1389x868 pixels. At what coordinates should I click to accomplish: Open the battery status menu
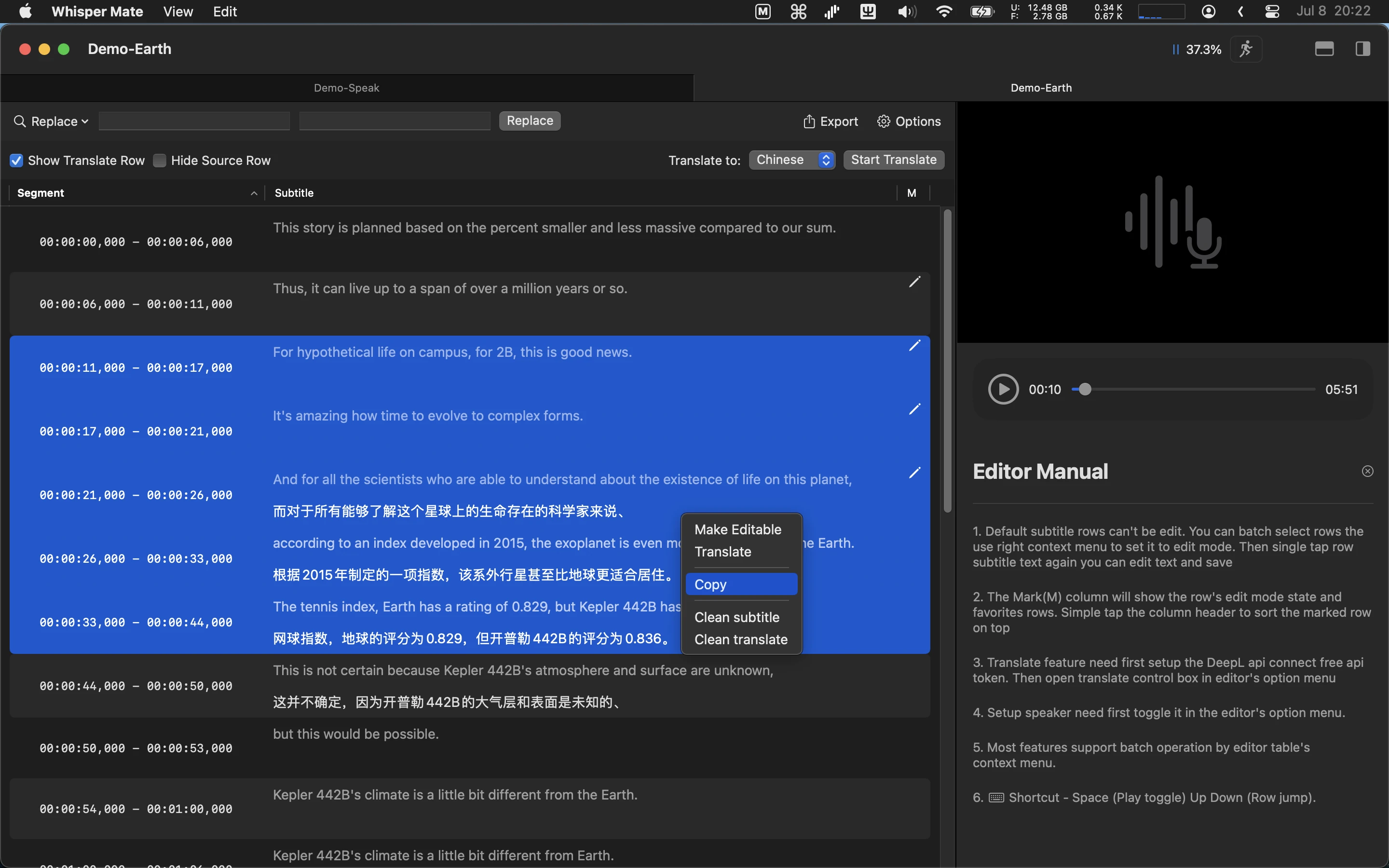(x=982, y=12)
